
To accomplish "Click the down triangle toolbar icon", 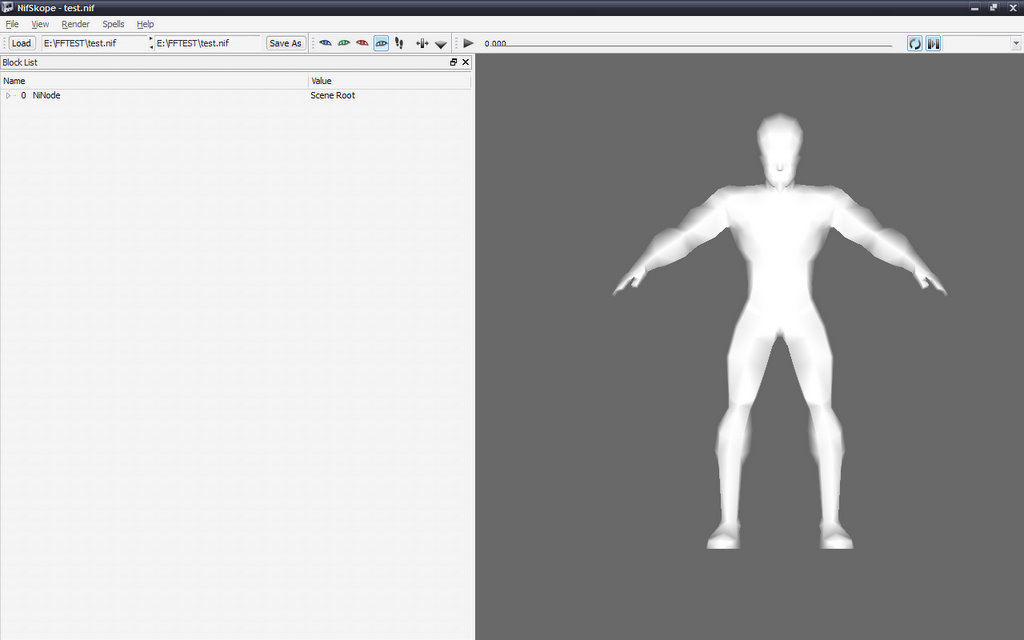I will 440,44.
